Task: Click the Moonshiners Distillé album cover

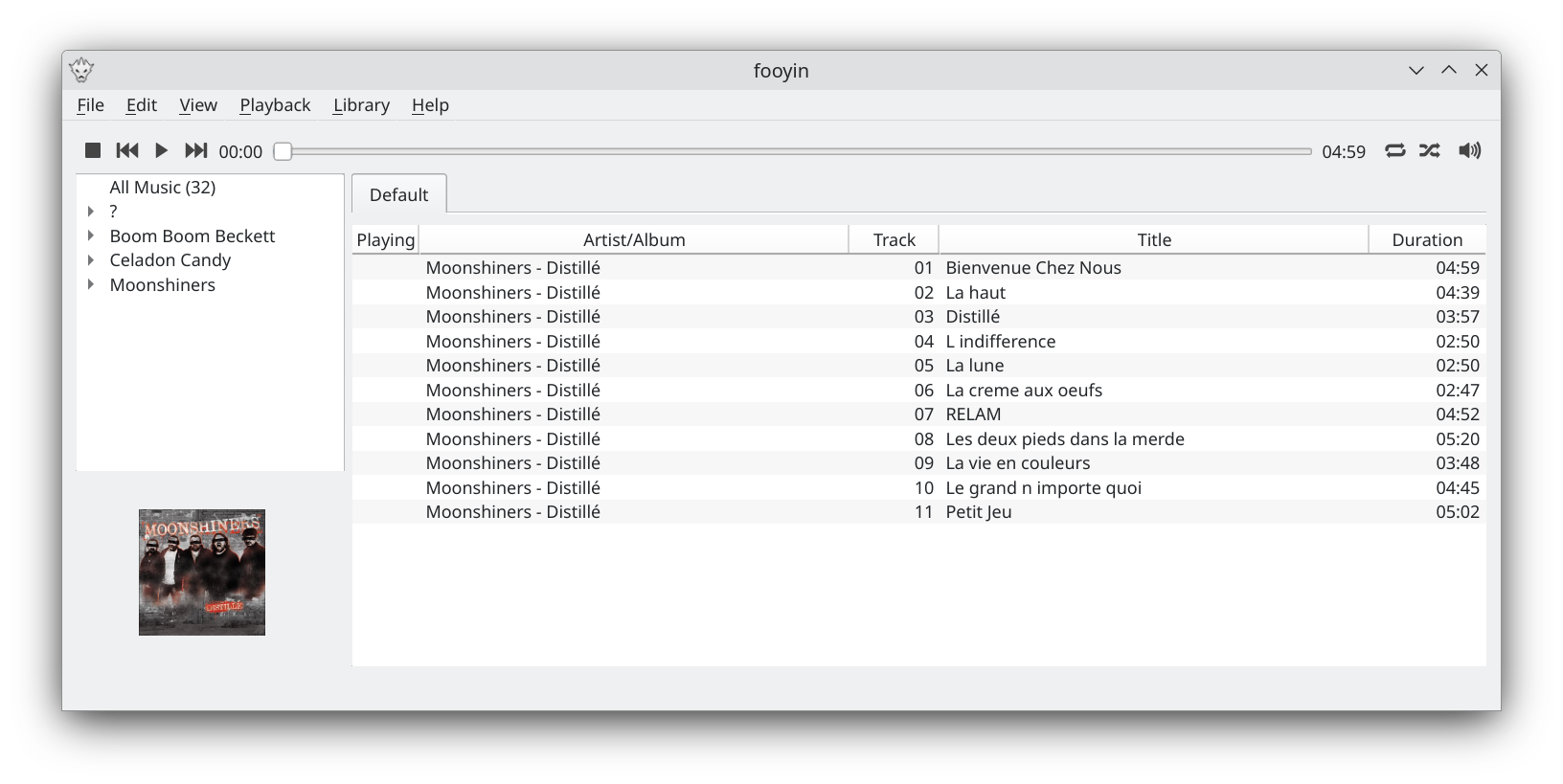Action: (x=202, y=572)
